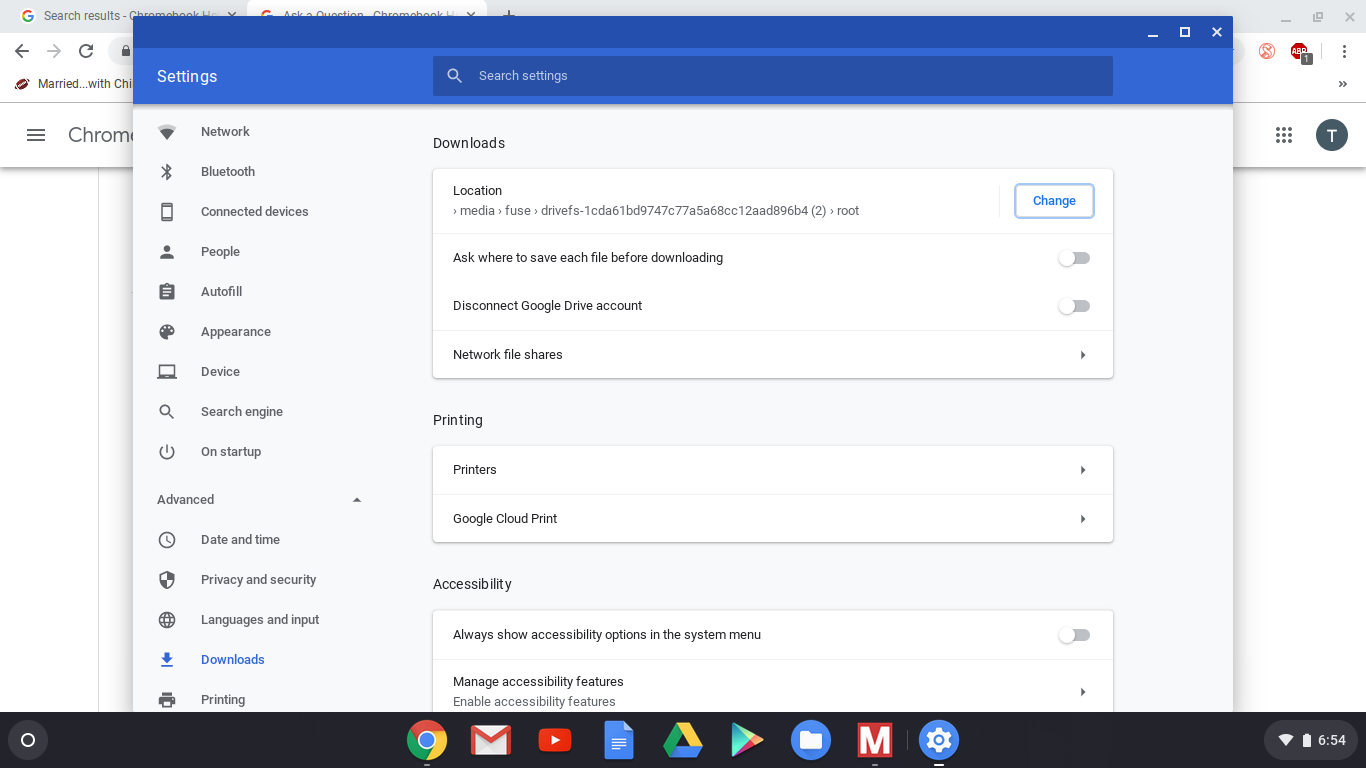1366x768 pixels.
Task: Launch Google Drive from the shelf
Action: click(x=682, y=740)
